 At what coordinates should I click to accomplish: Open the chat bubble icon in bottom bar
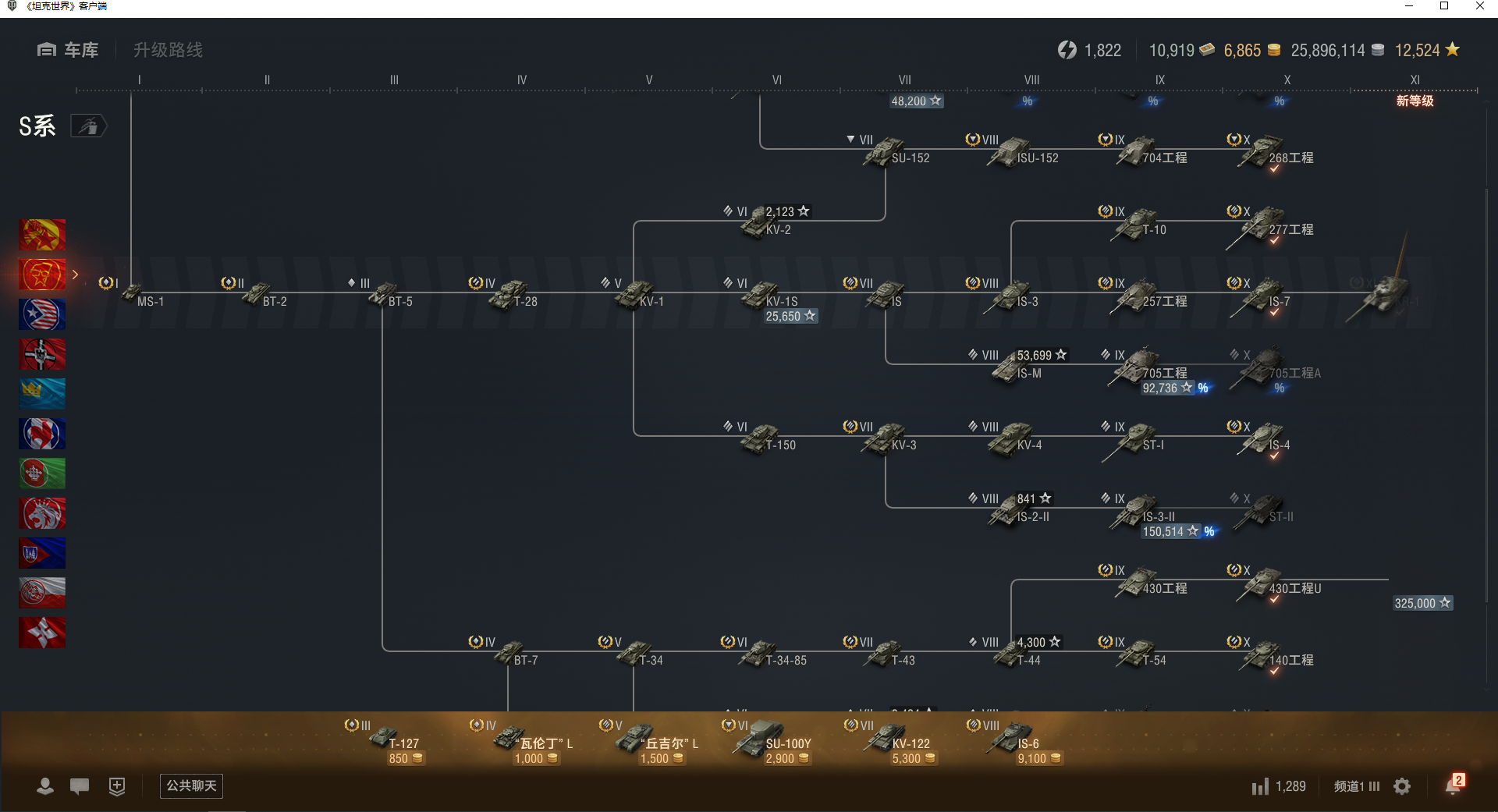click(x=80, y=786)
